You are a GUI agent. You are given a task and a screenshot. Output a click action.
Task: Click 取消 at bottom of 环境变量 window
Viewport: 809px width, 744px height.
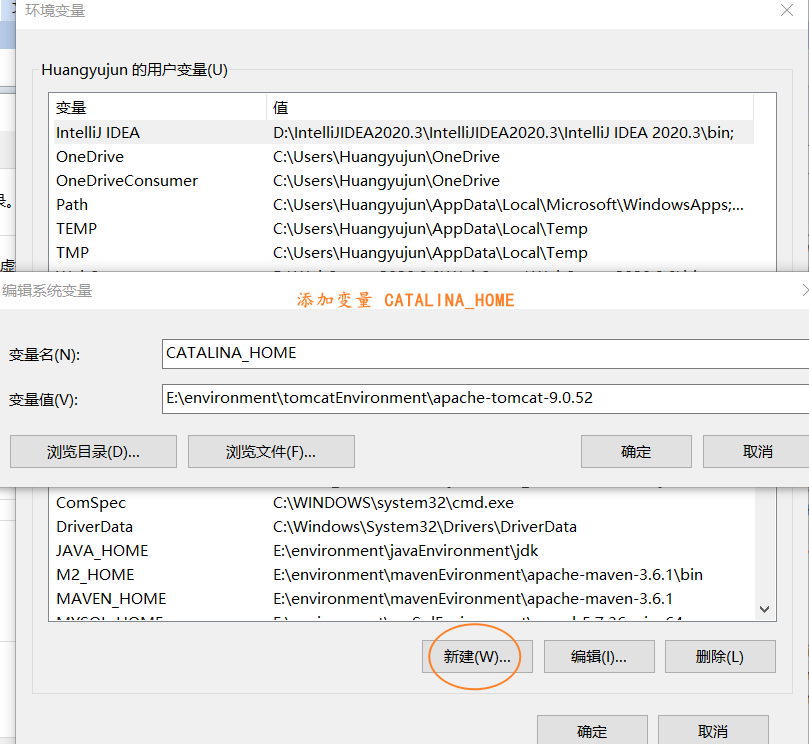(713, 730)
